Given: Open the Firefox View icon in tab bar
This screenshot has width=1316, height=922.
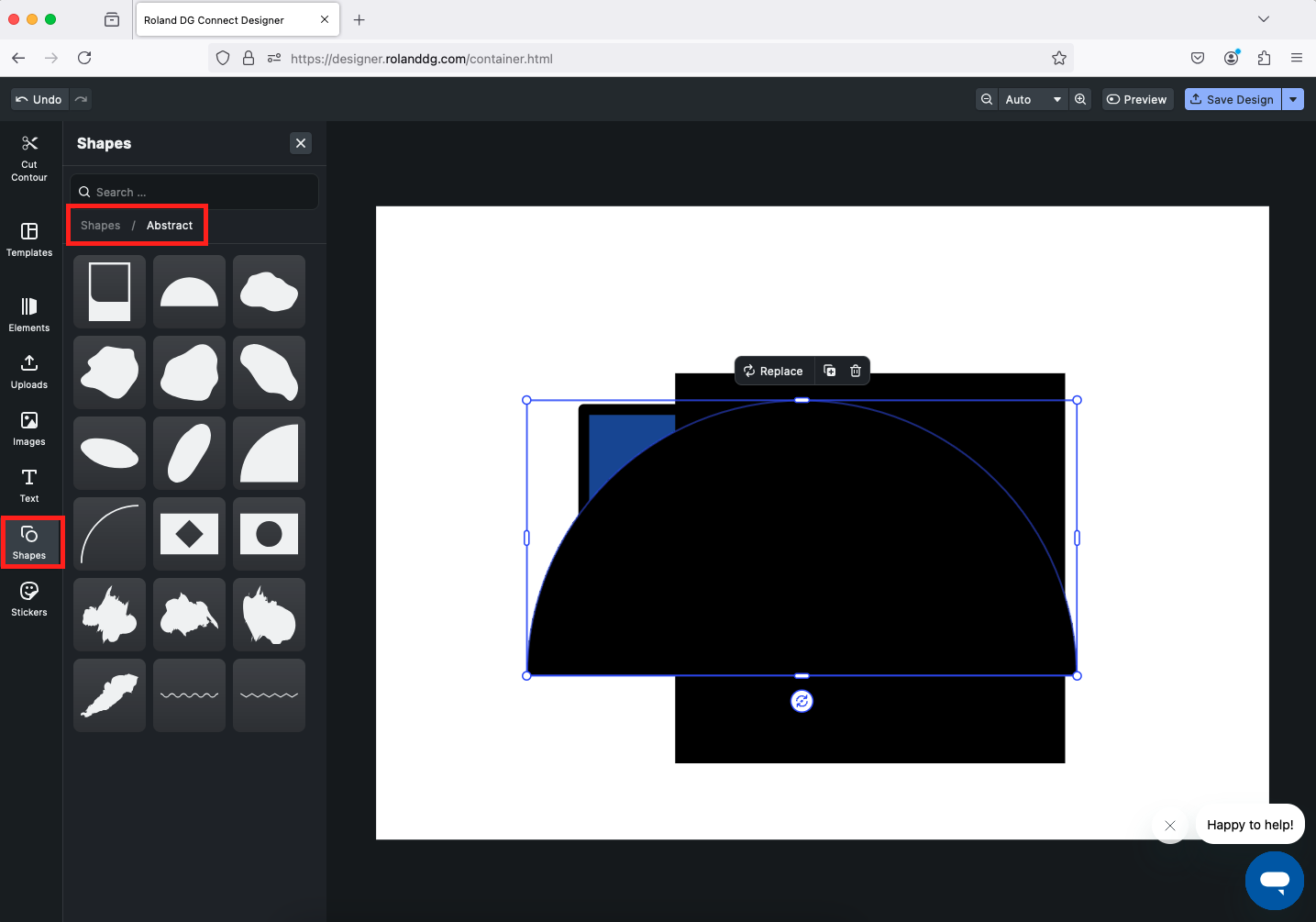Looking at the screenshot, I should click(112, 19).
